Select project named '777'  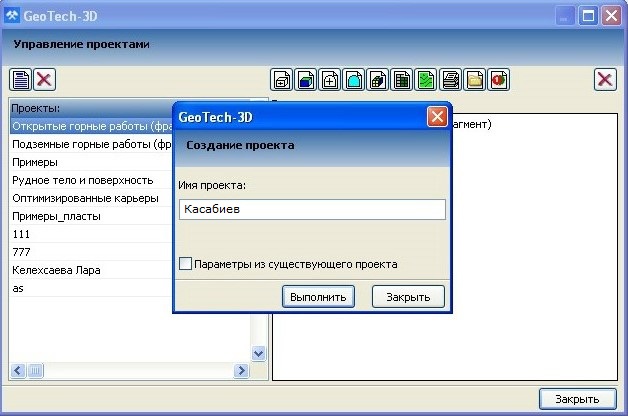[91, 252]
